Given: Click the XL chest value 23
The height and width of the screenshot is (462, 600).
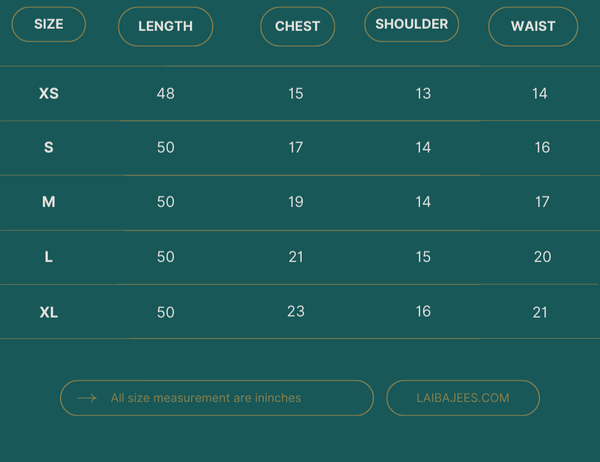Looking at the screenshot, I should coord(296,311).
